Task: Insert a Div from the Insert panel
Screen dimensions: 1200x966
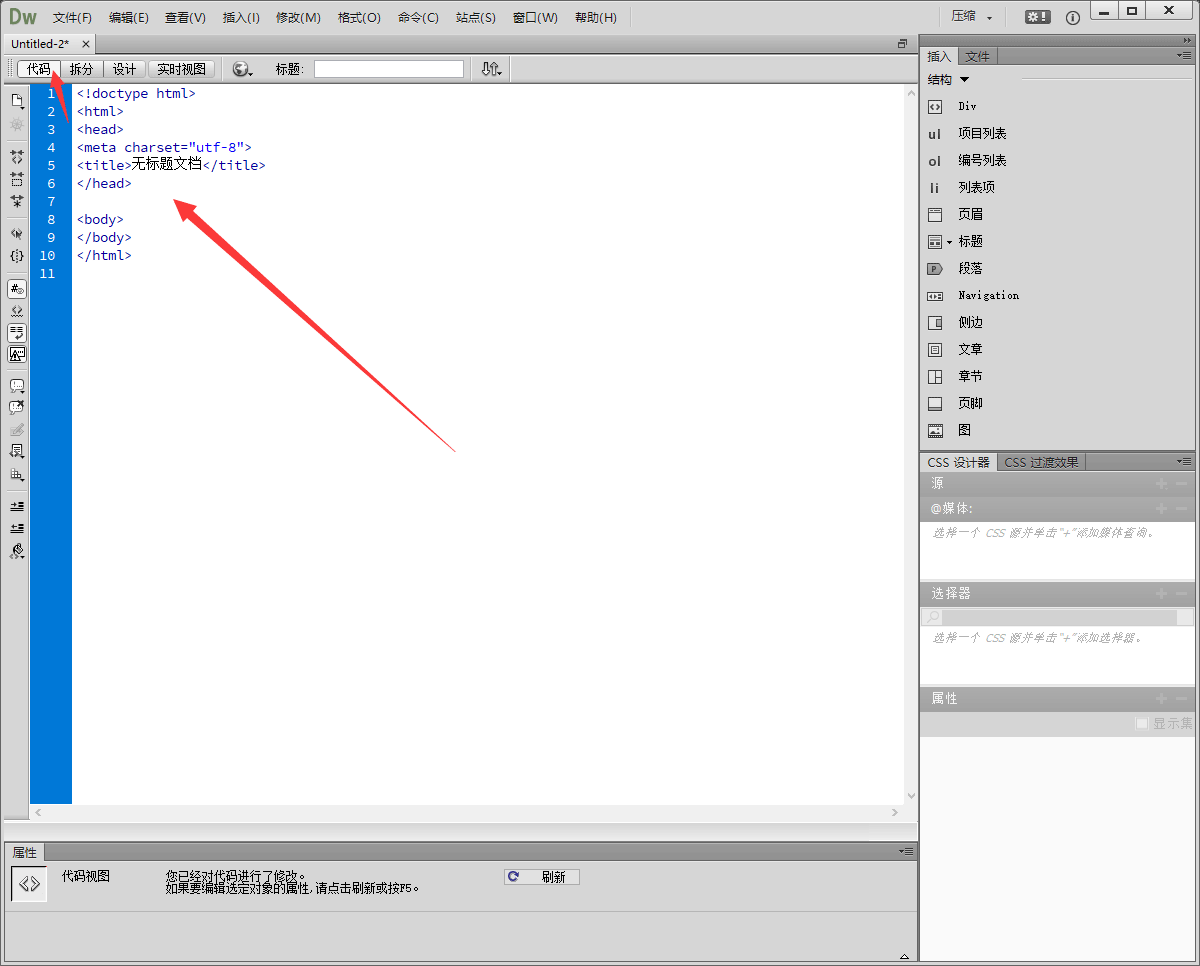Action: pos(966,106)
